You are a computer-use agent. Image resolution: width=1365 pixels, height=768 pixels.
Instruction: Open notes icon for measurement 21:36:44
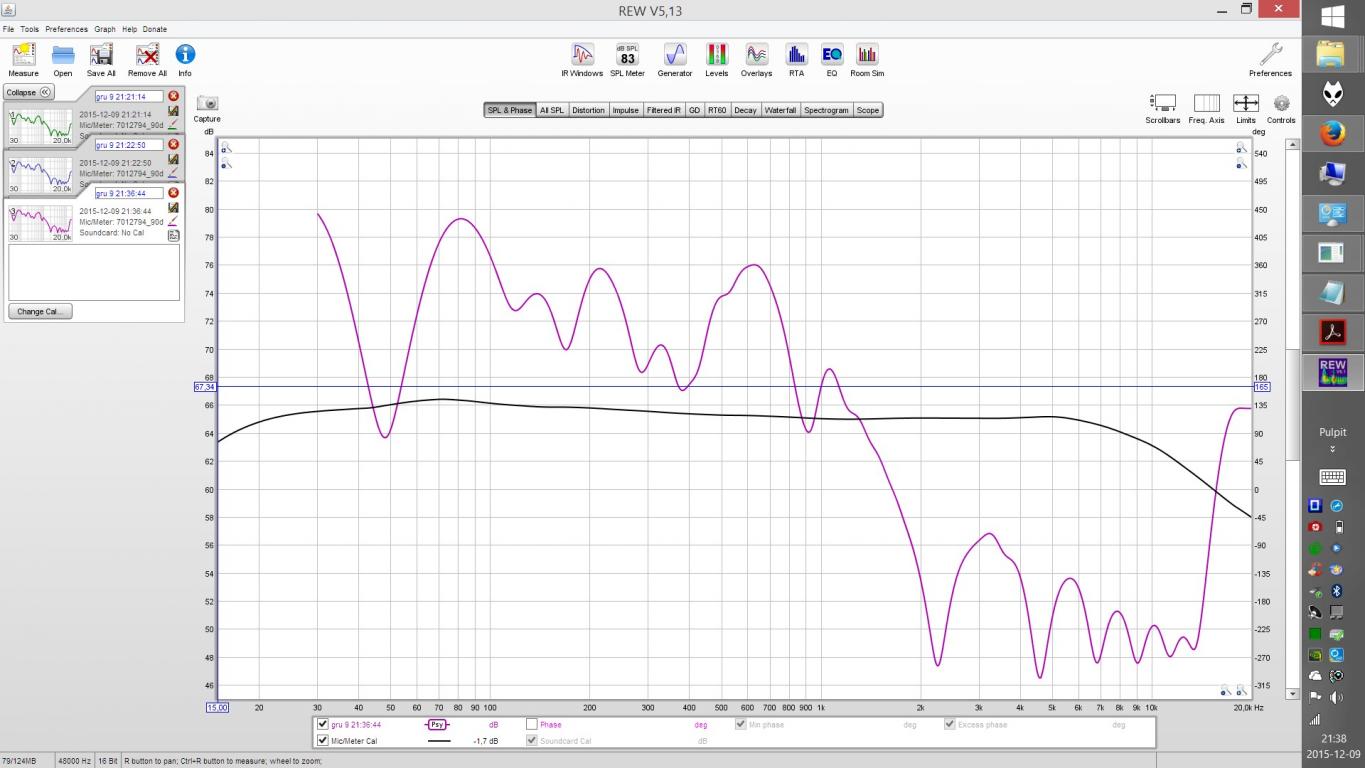[173, 236]
